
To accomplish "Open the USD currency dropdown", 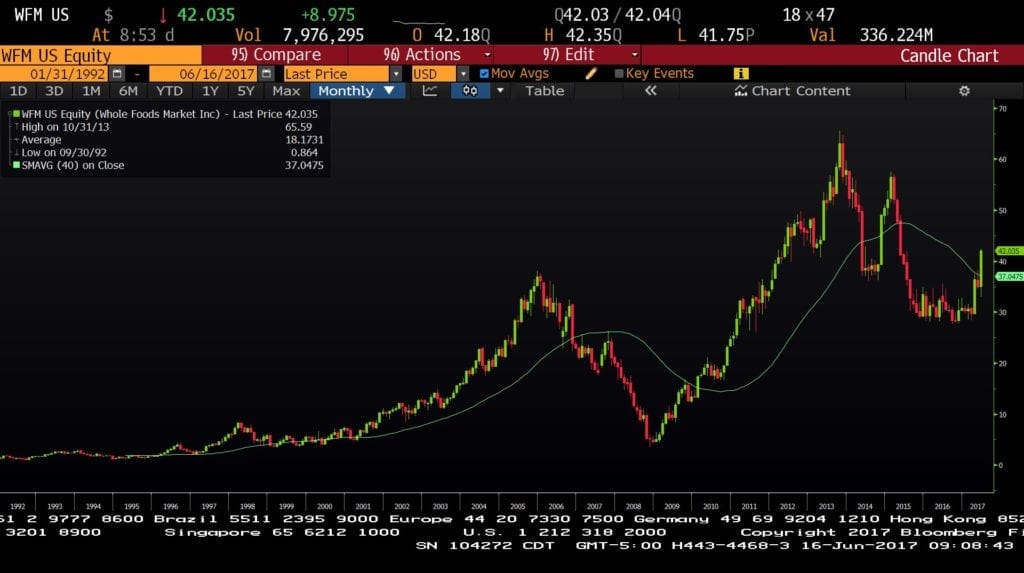I will pos(463,74).
